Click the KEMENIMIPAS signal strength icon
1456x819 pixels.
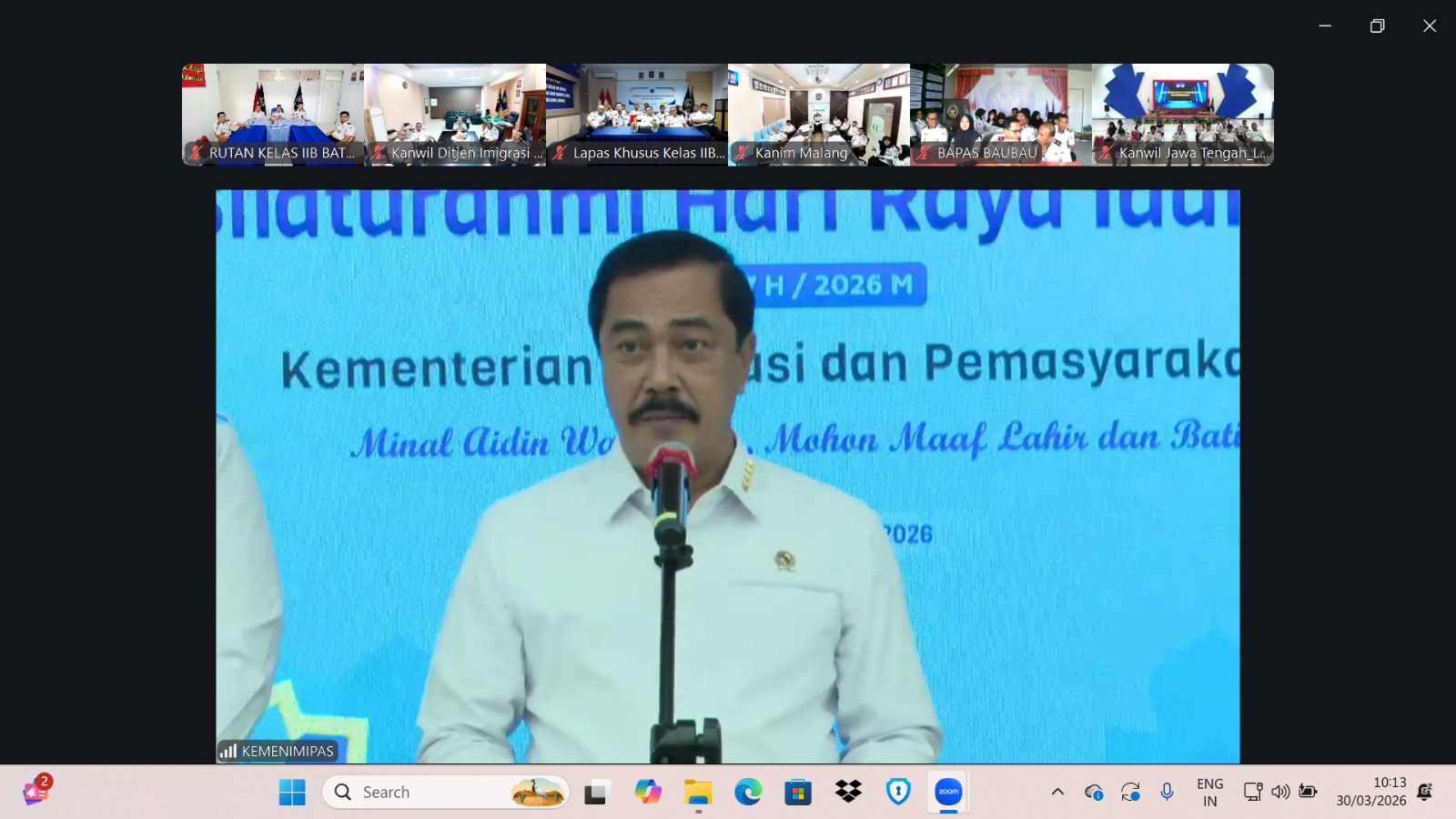228,752
